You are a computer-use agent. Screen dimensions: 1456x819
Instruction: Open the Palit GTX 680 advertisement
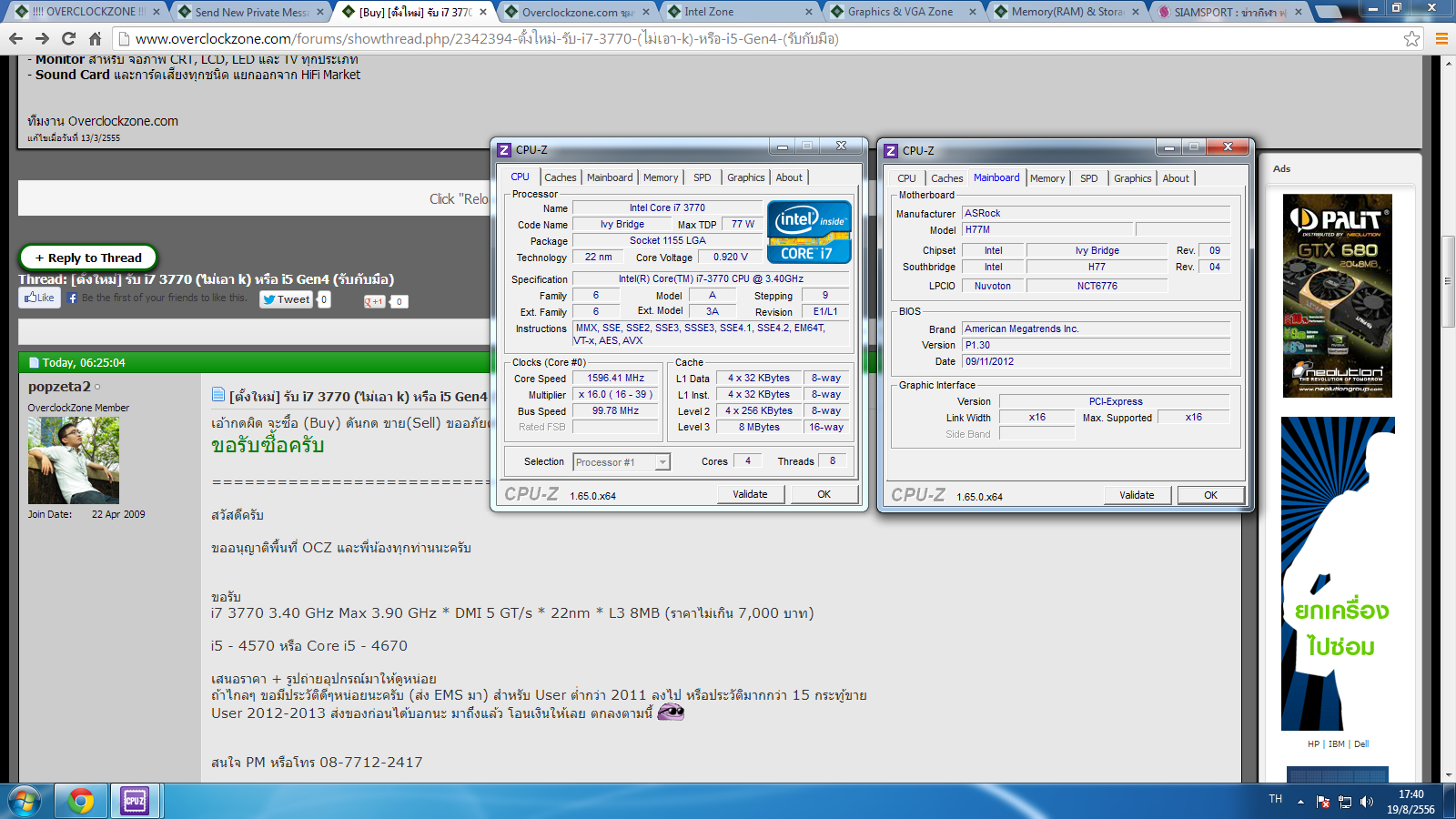pos(1338,296)
